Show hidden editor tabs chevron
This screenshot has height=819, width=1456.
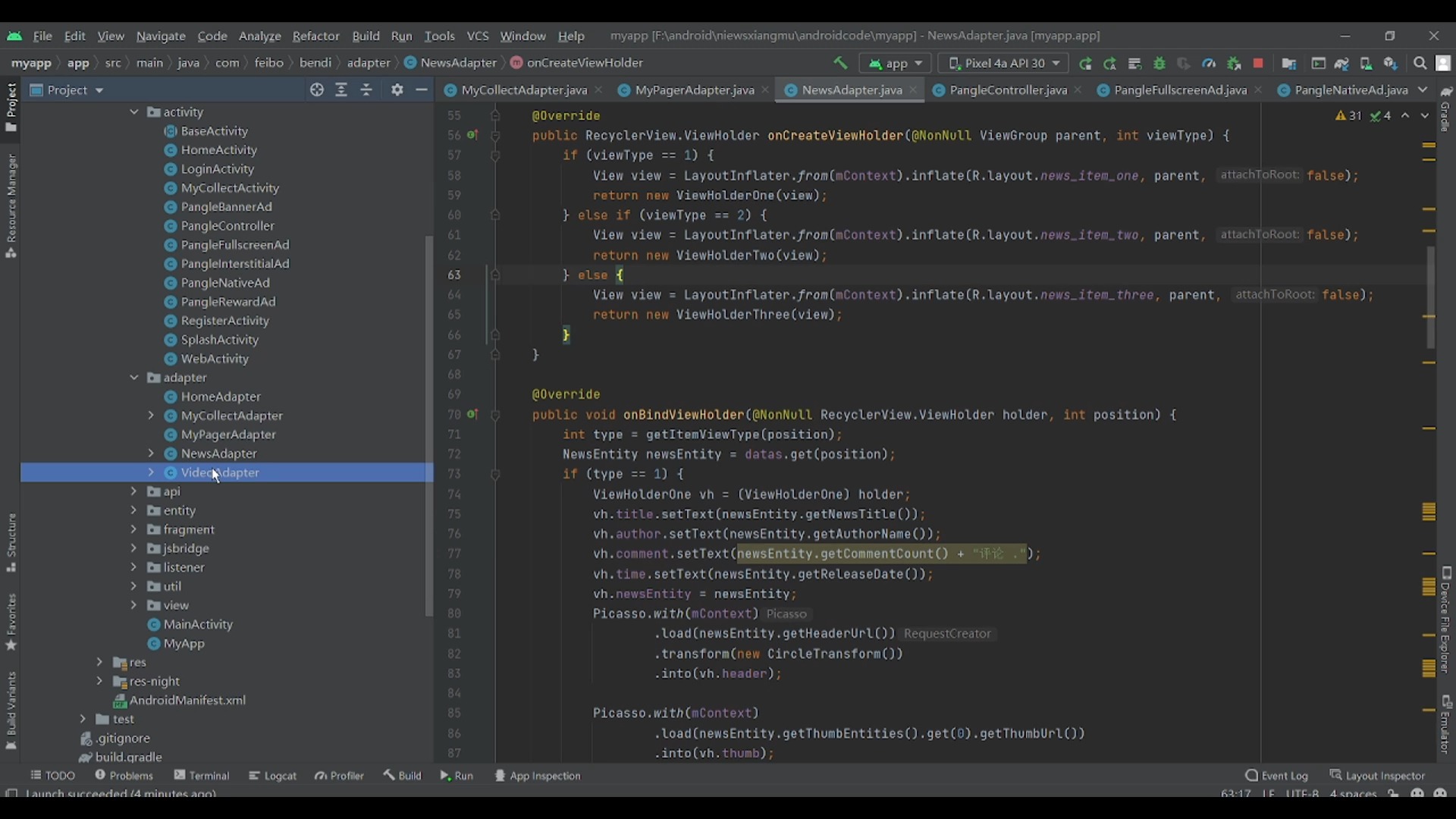point(1423,90)
